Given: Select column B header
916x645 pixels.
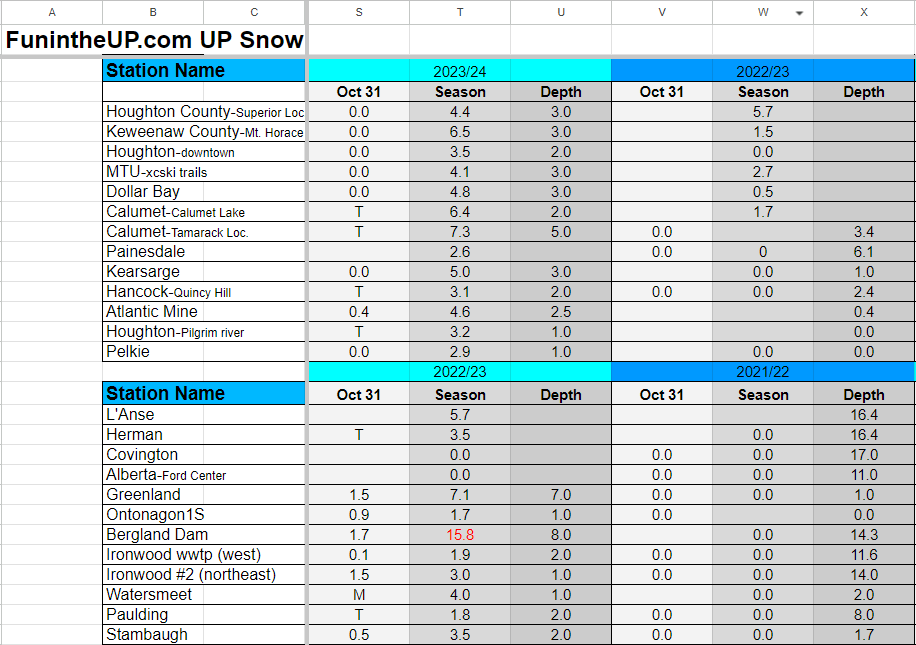Looking at the screenshot, I should click(153, 12).
